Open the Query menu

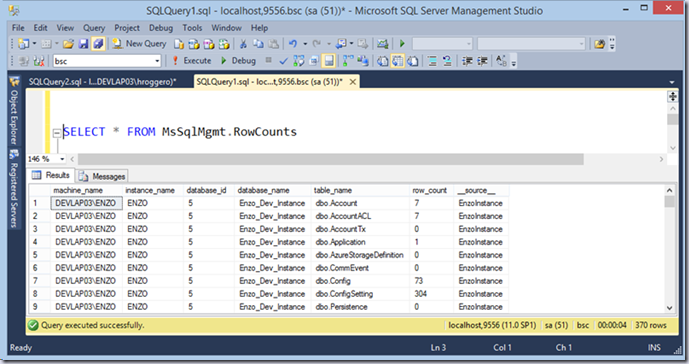click(94, 28)
